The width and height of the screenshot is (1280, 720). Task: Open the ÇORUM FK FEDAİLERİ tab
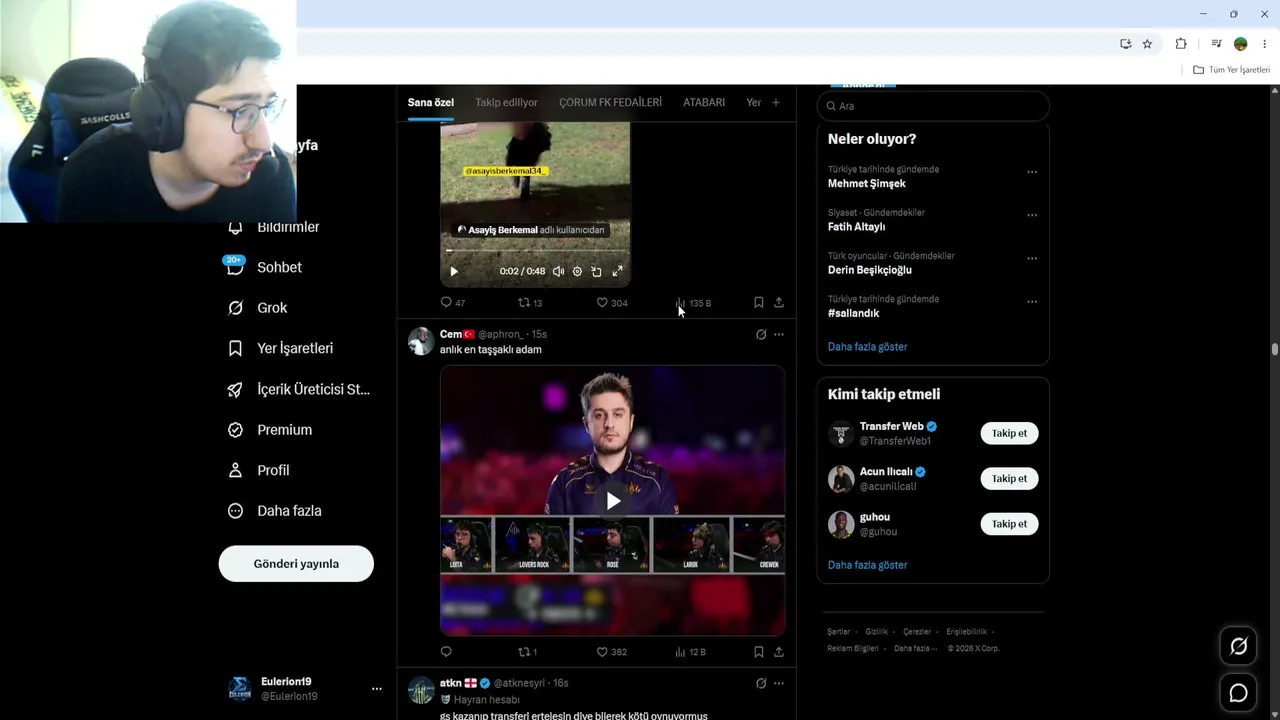[610, 102]
